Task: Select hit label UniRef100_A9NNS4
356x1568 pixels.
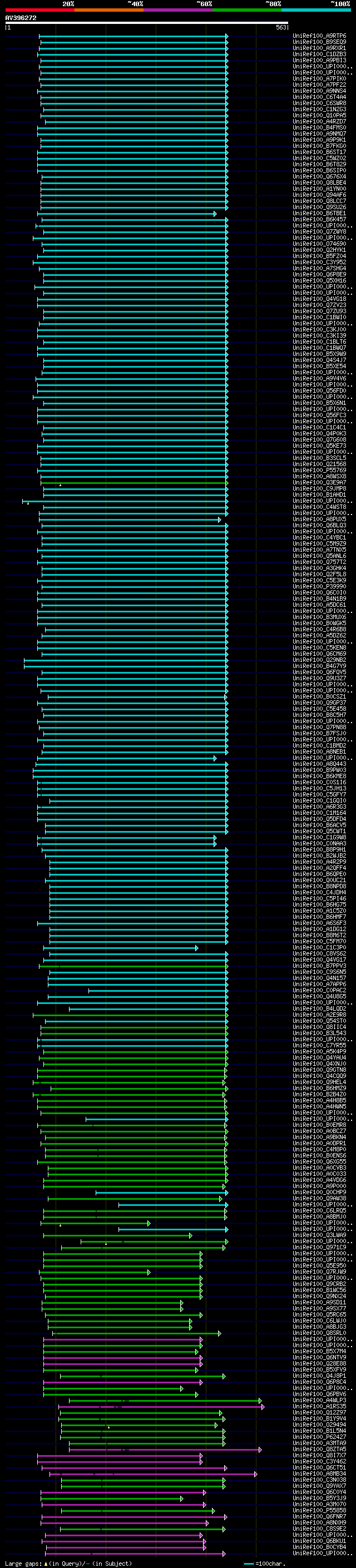Action: pyautogui.click(x=319, y=91)
